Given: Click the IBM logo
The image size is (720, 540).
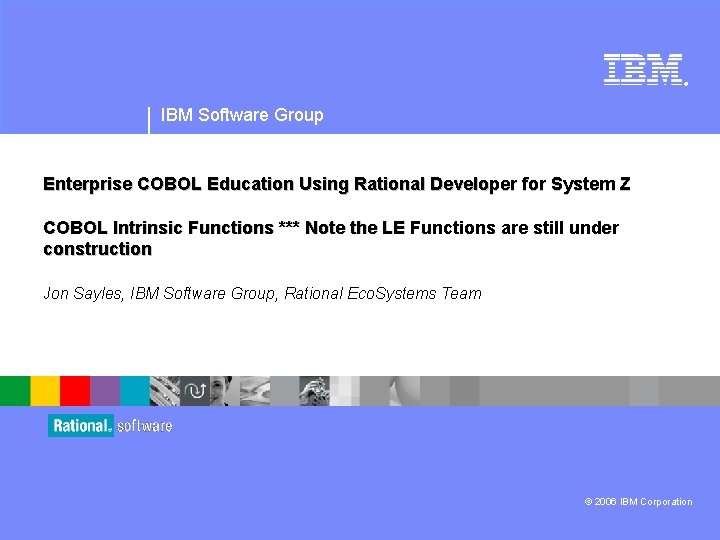Looking at the screenshot, I should [645, 69].
